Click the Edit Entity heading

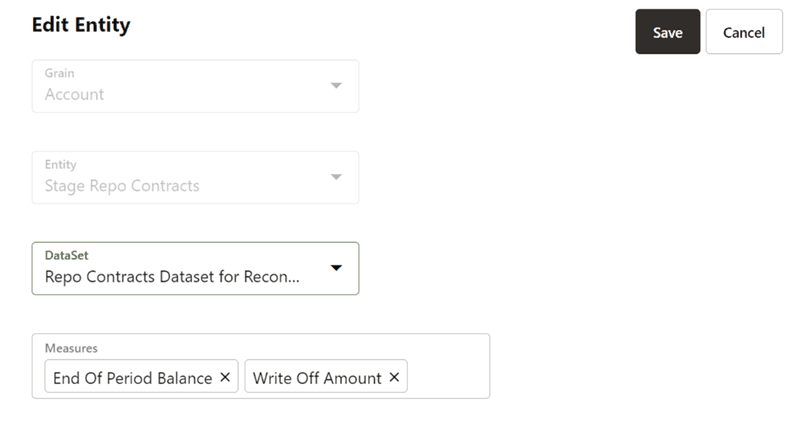tap(81, 25)
